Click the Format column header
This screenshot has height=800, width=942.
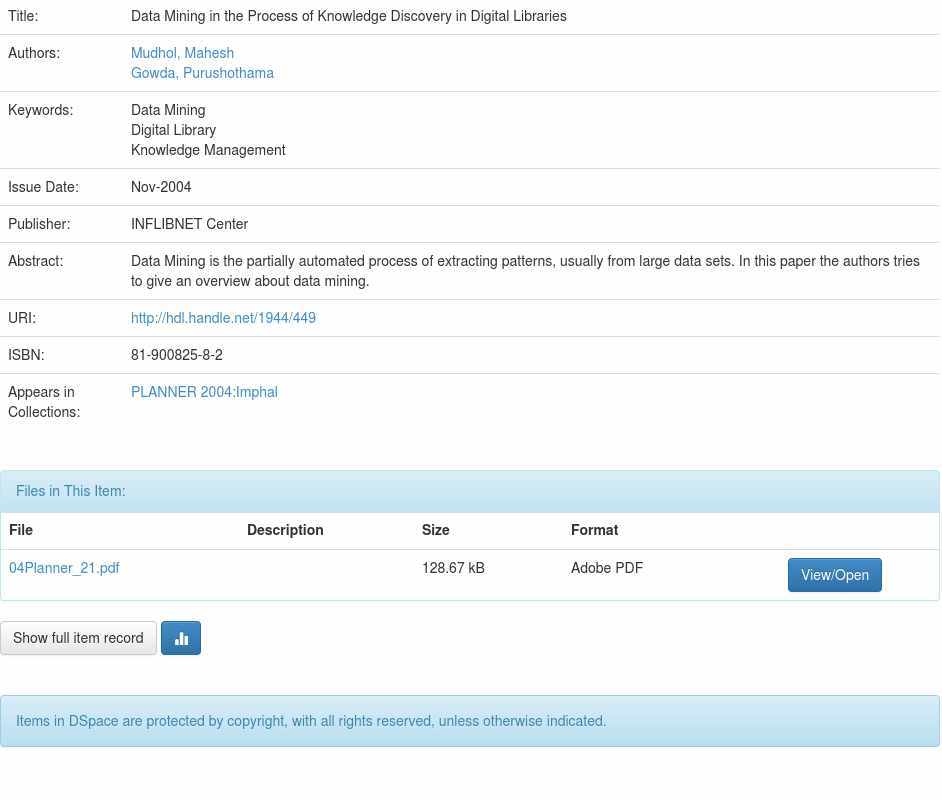[594, 530]
